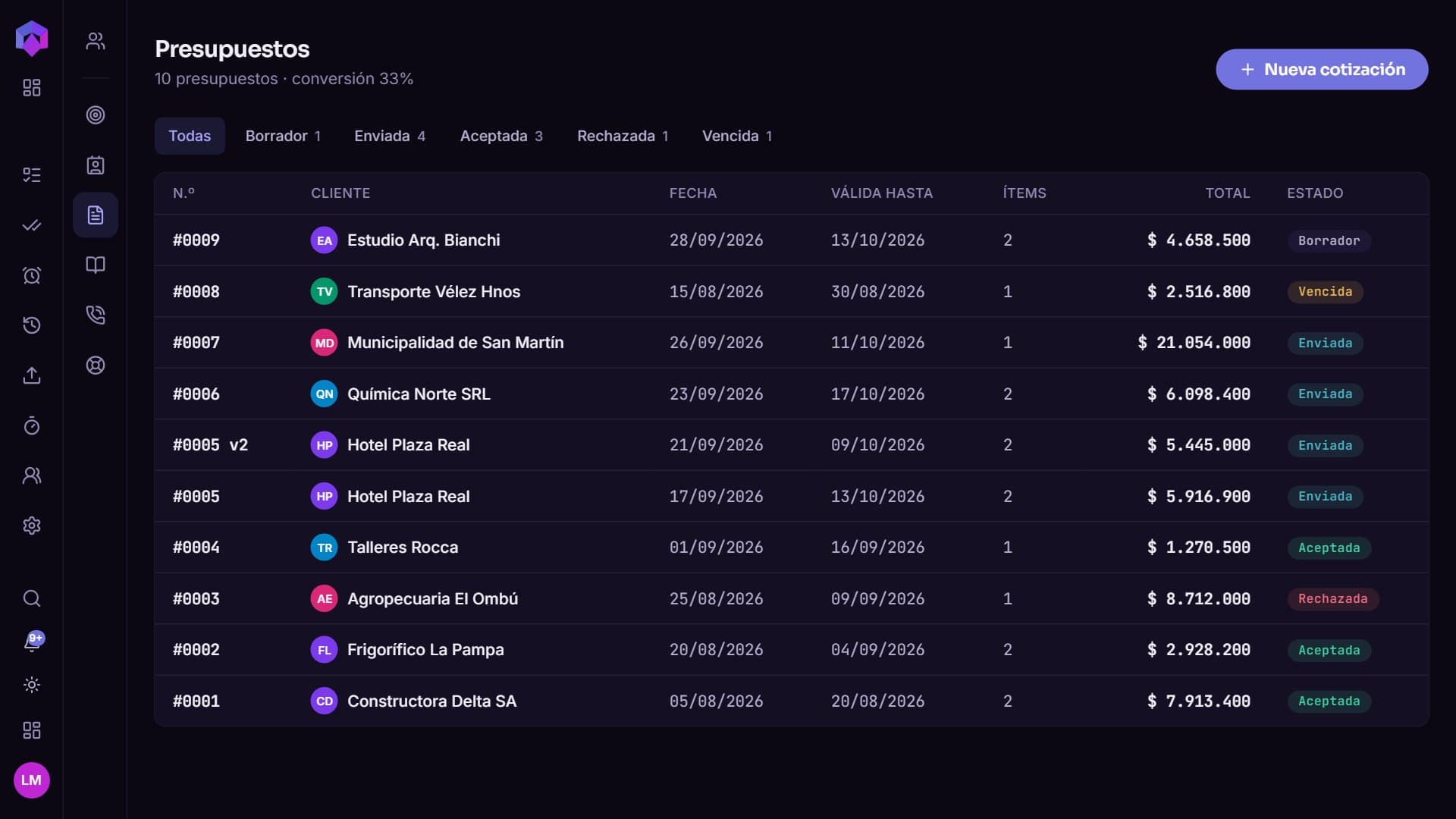
Task: Switch to the Rechazada tab
Action: [623, 136]
